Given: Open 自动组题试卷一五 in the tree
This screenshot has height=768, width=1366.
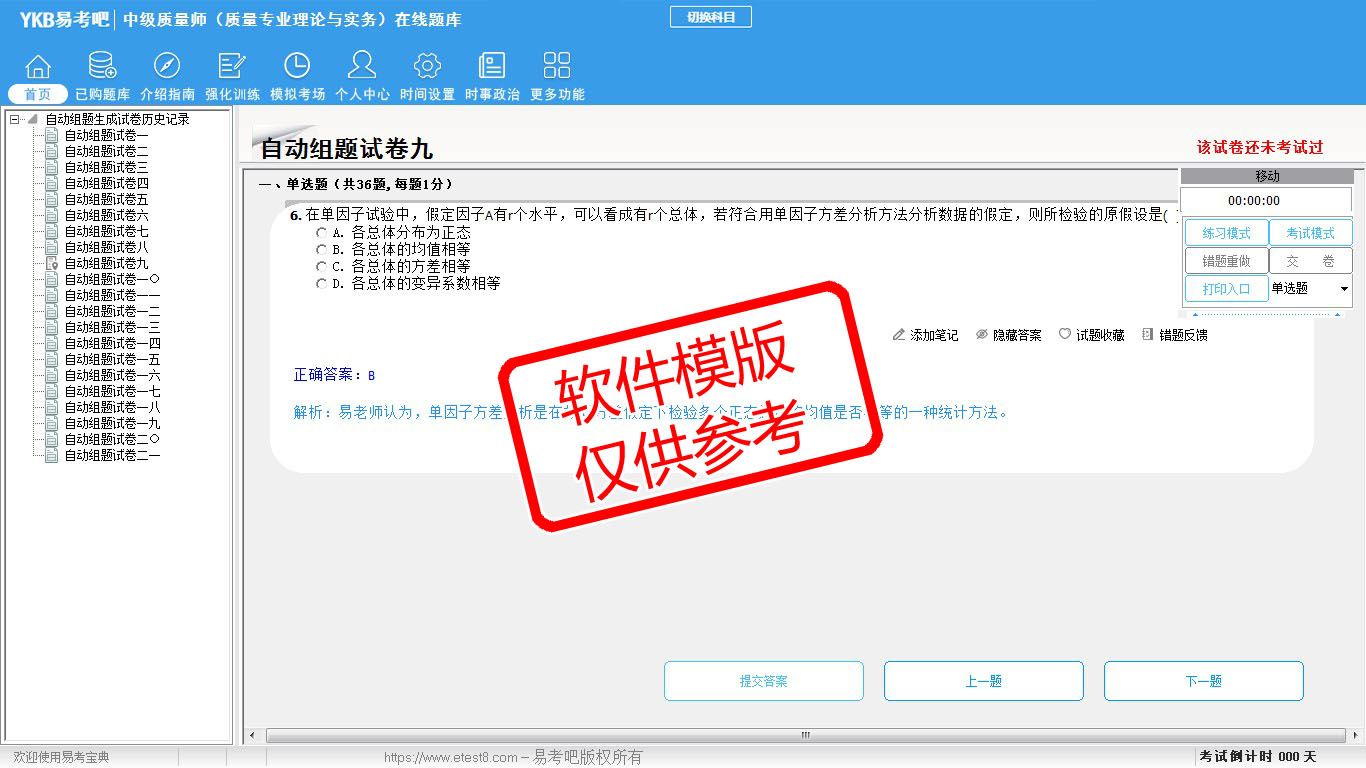Looking at the screenshot, I should click(112, 359).
